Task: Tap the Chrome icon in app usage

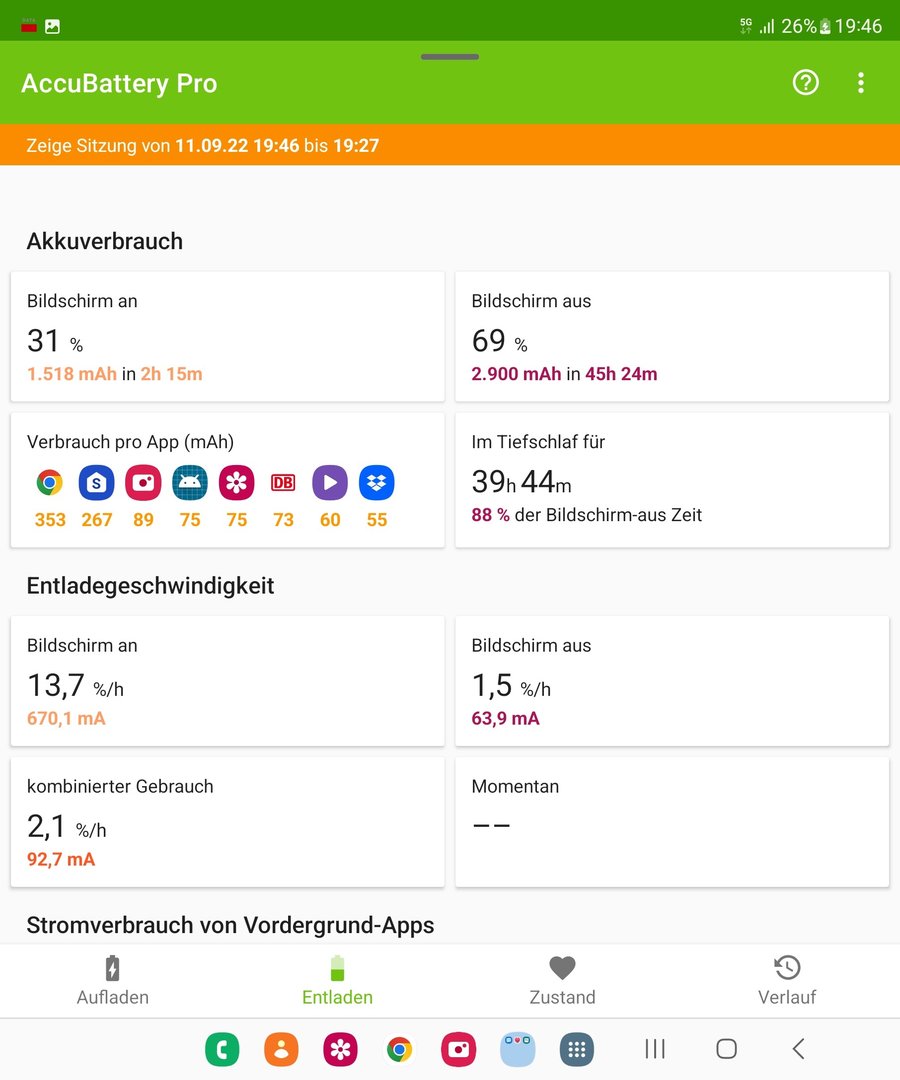Action: point(50,484)
